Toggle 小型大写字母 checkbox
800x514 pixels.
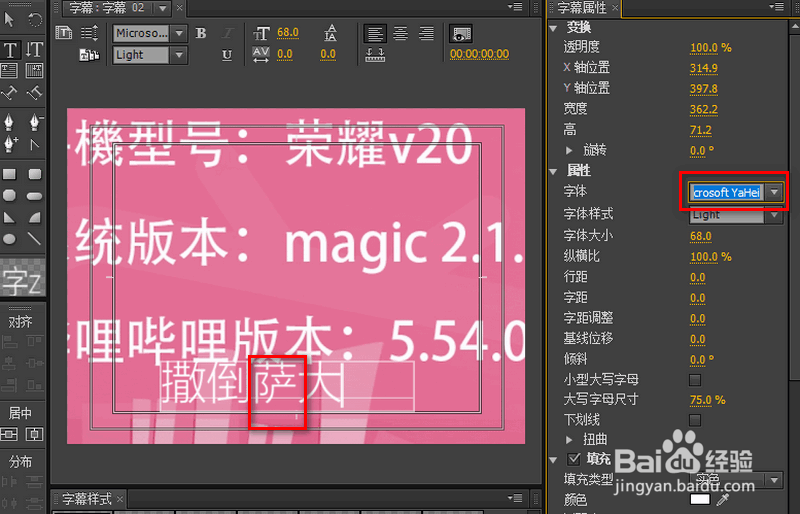pyautogui.click(x=694, y=380)
